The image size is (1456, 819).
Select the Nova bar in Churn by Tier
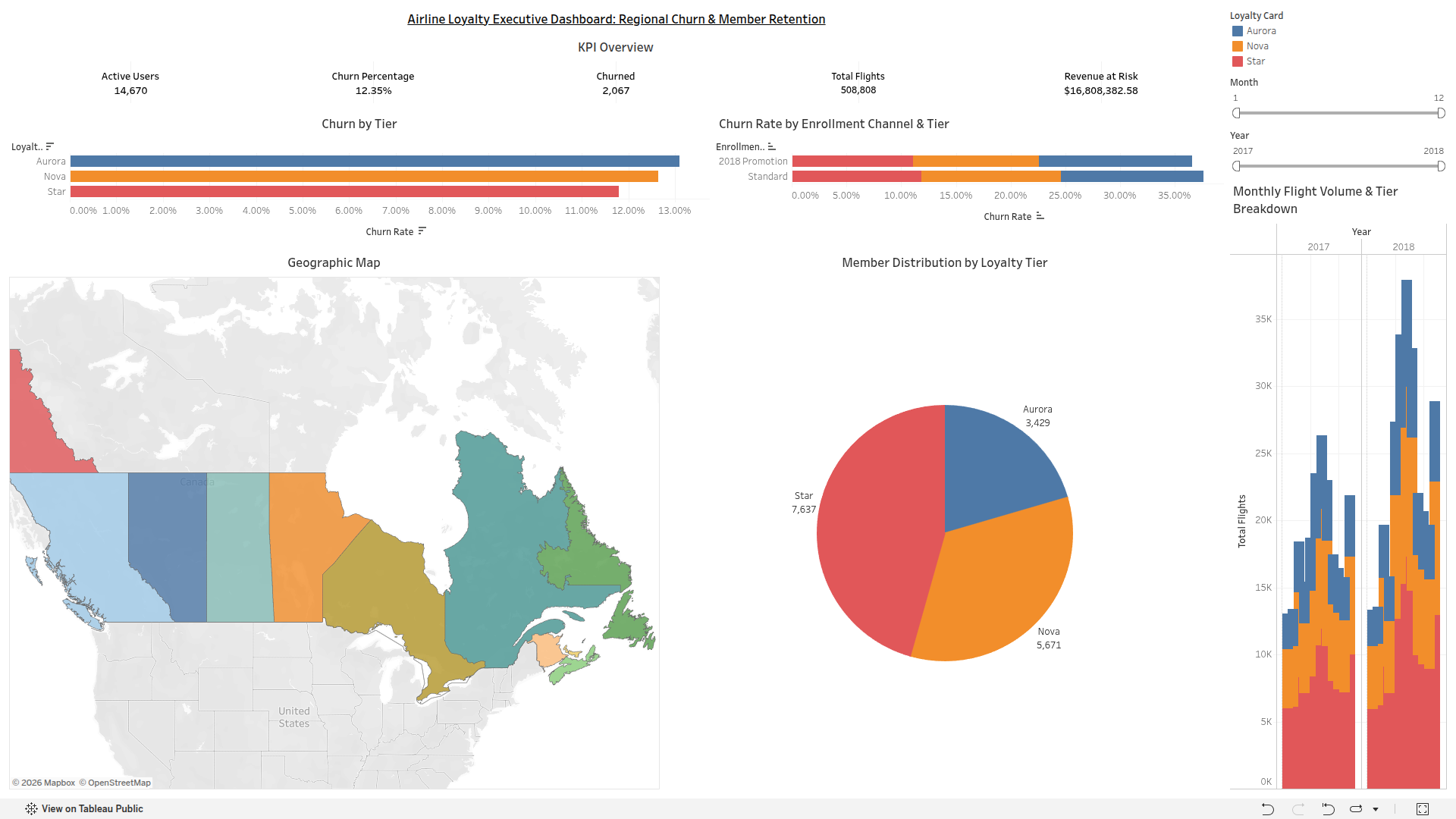pos(364,177)
